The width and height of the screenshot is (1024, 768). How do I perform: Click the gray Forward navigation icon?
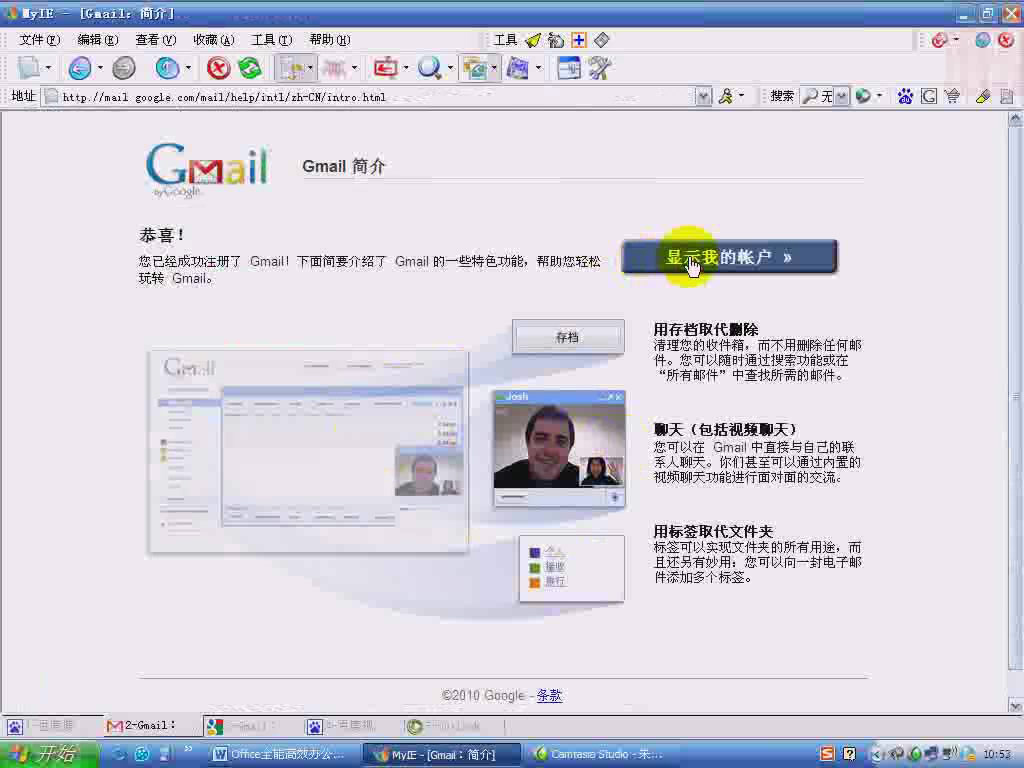123,68
